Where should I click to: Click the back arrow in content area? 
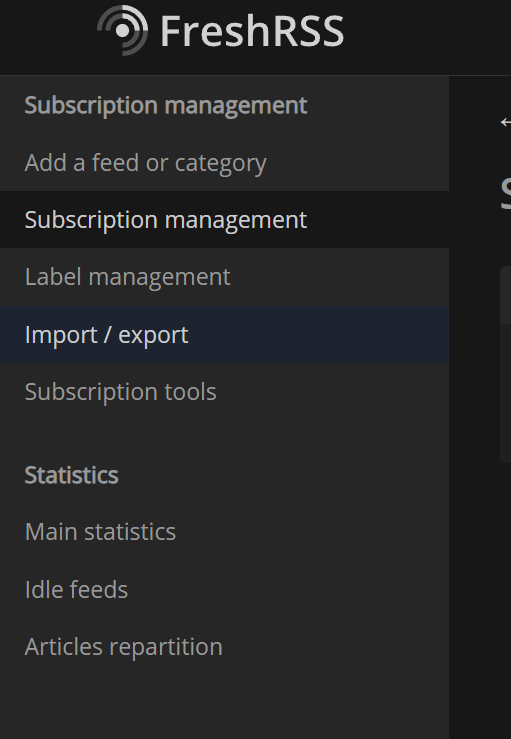coord(505,122)
